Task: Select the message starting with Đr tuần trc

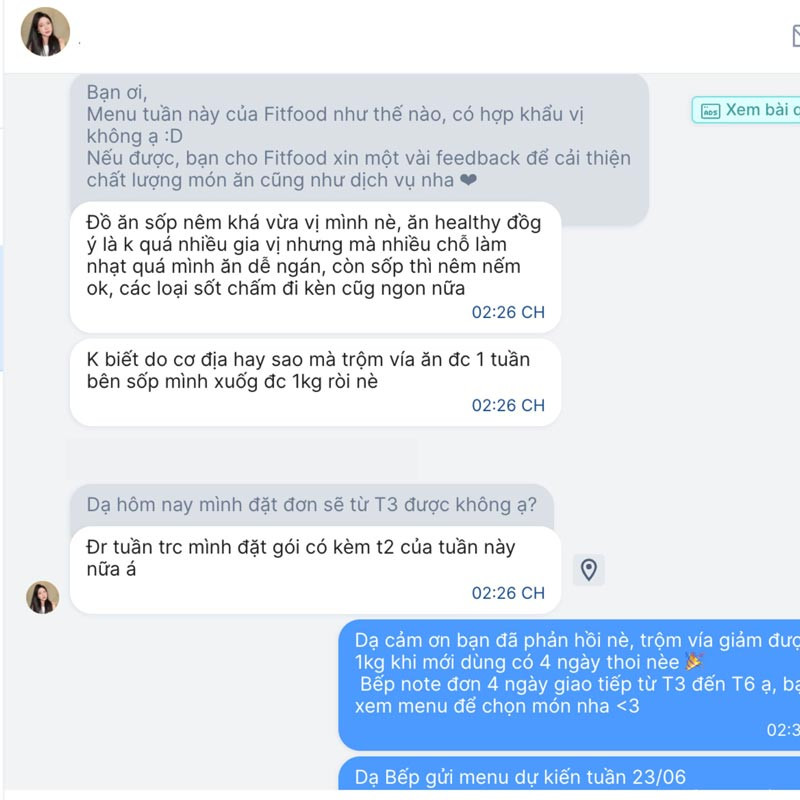Action: pos(315,570)
